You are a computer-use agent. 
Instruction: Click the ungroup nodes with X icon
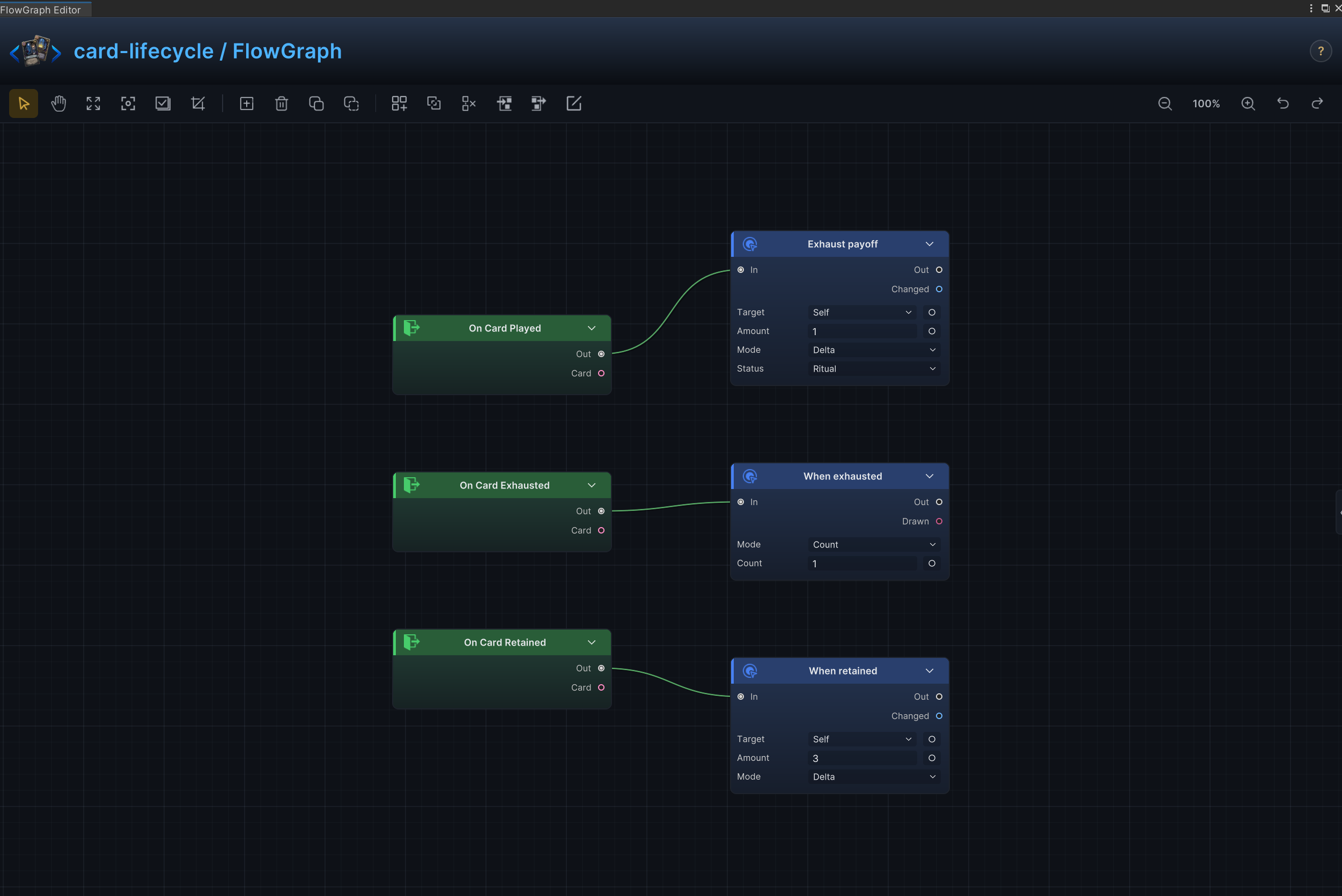click(x=469, y=103)
